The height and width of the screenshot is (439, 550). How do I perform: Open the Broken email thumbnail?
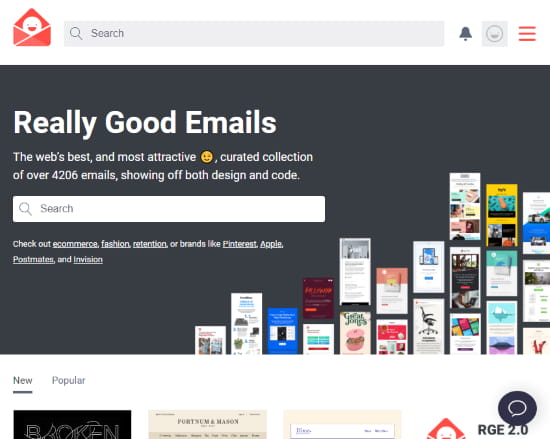pyautogui.click(x=72, y=424)
